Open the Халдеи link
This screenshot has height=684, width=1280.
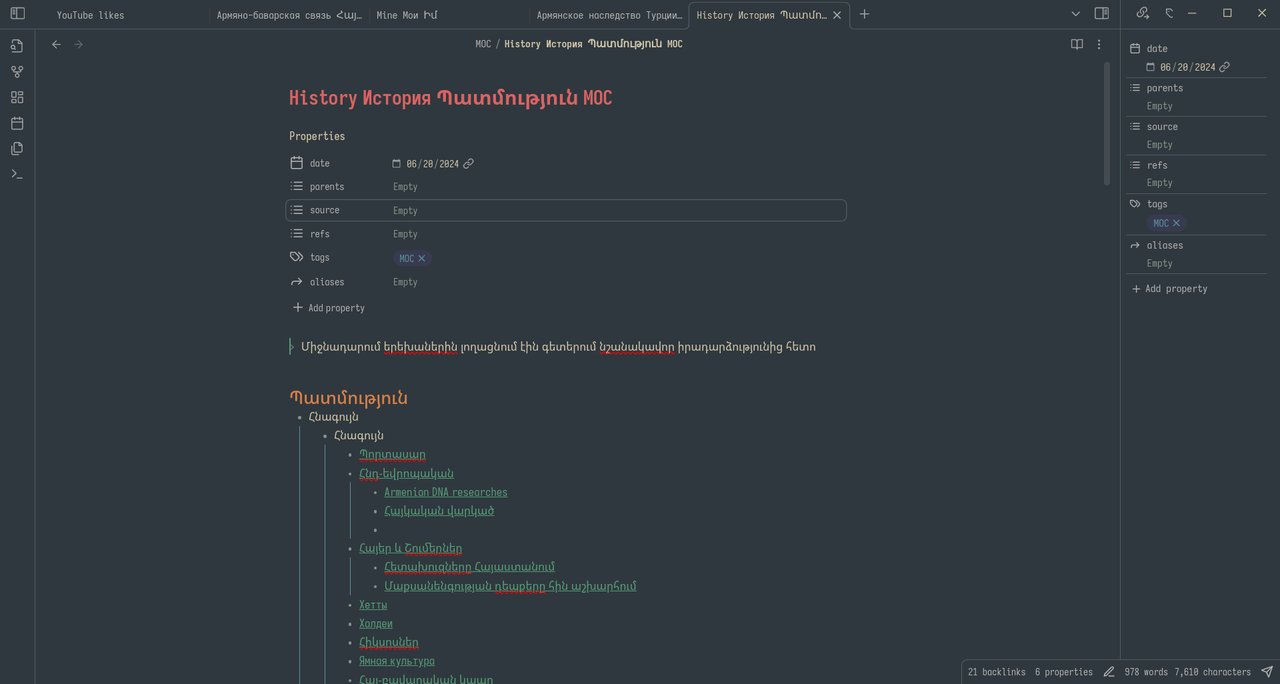pos(376,624)
